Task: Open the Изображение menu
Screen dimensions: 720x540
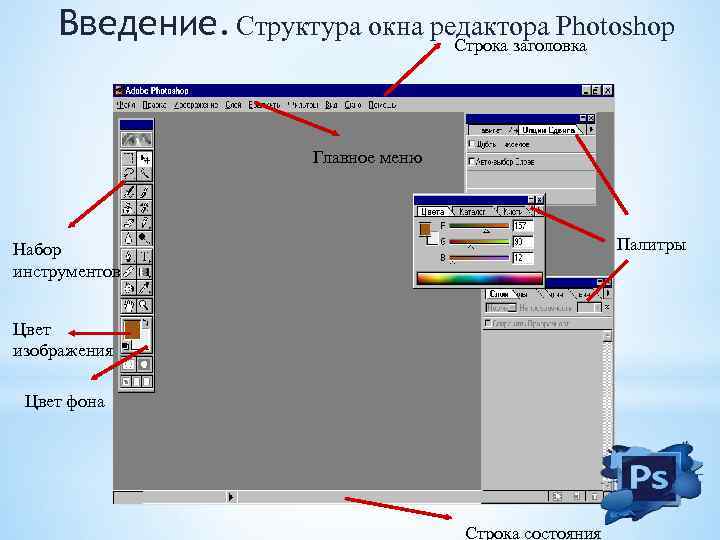Action: pos(196,105)
